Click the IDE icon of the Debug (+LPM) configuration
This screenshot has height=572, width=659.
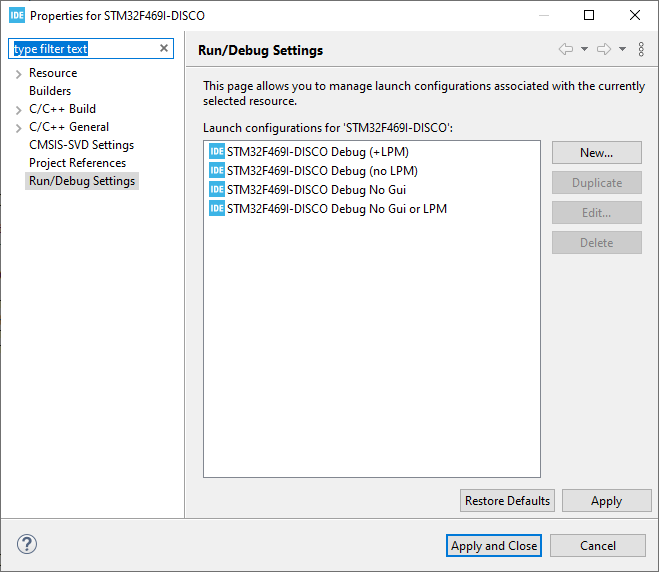pos(217,151)
